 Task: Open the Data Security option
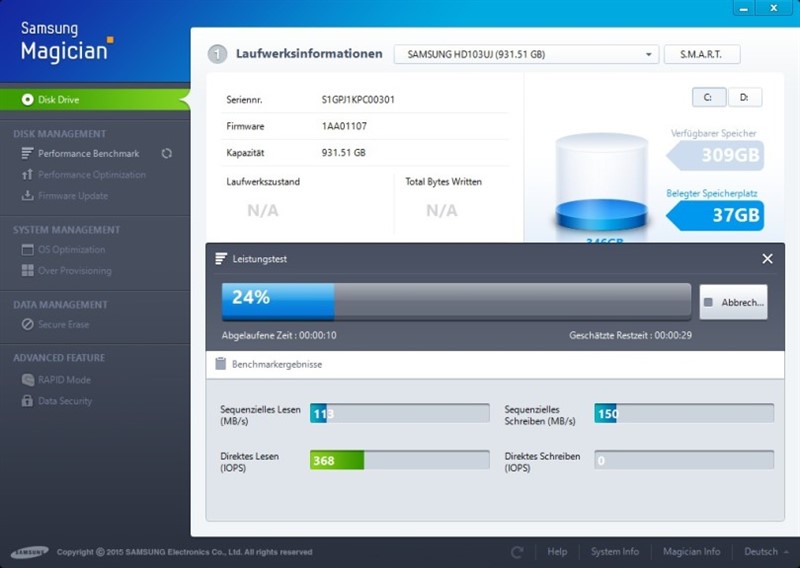65,401
